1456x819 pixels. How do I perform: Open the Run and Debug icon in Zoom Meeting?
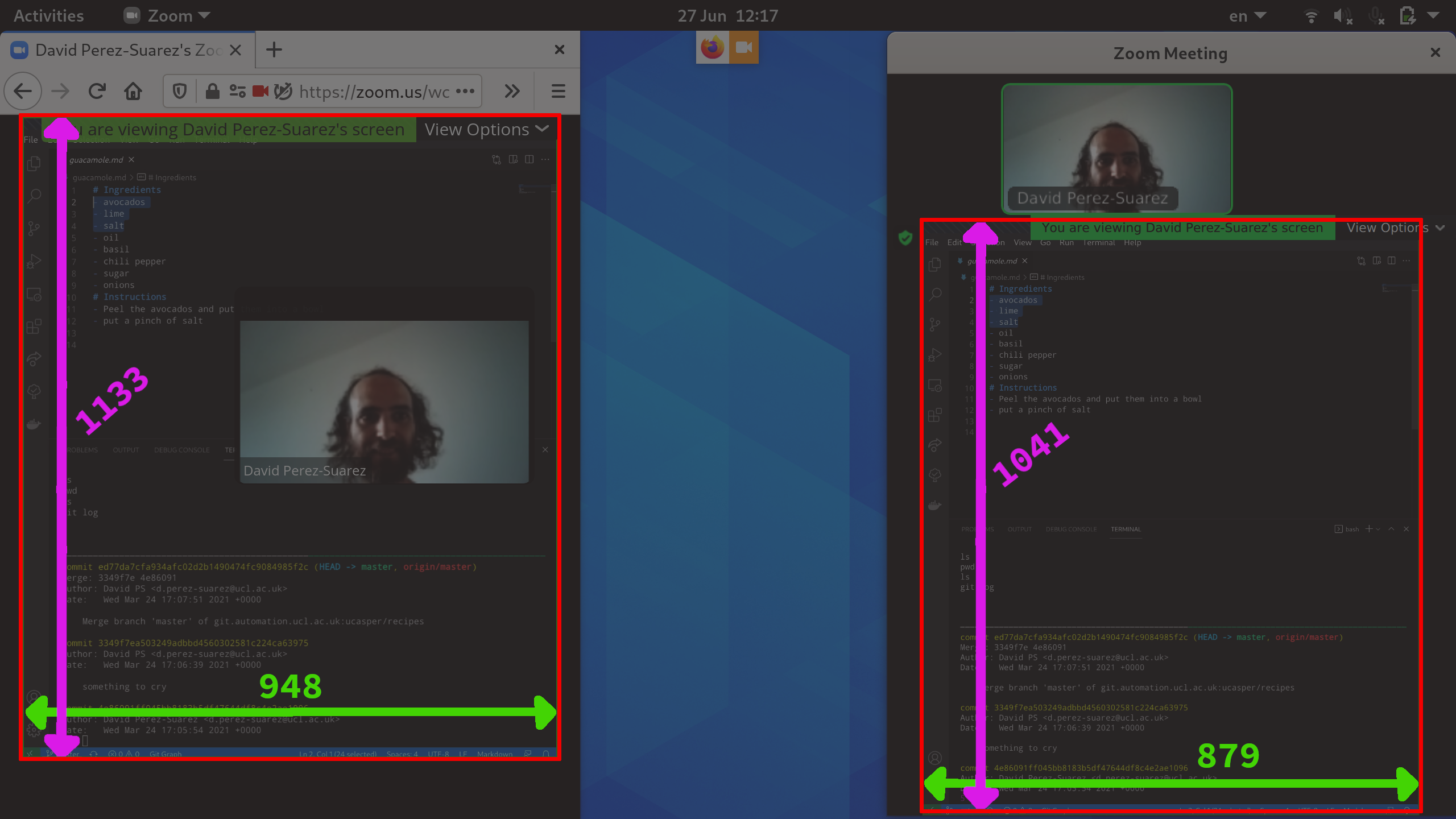tap(934, 355)
